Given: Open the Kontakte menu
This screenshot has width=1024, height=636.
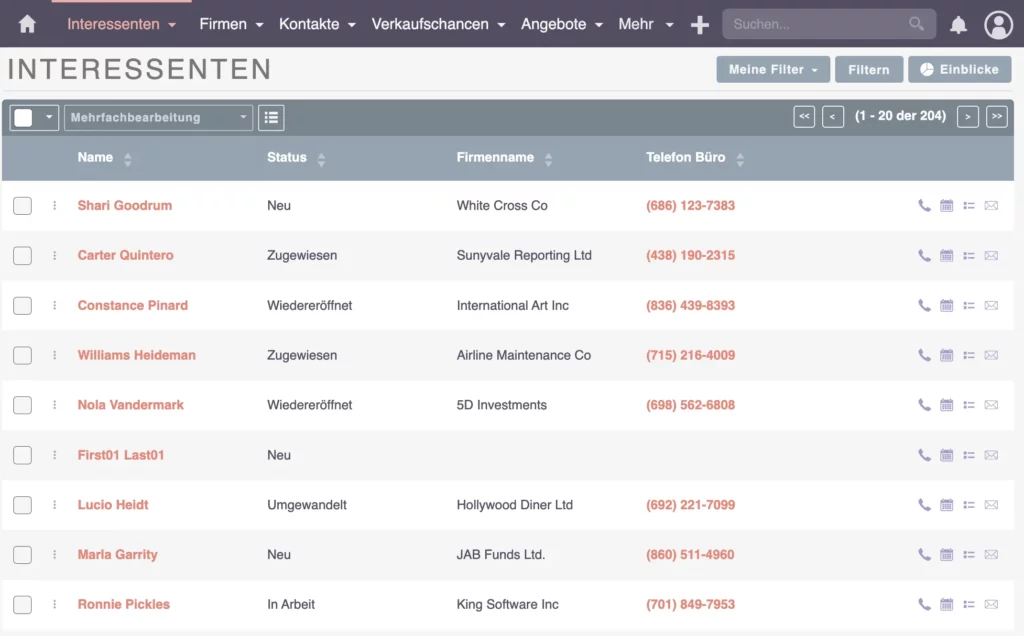Looking at the screenshot, I should pyautogui.click(x=317, y=24).
